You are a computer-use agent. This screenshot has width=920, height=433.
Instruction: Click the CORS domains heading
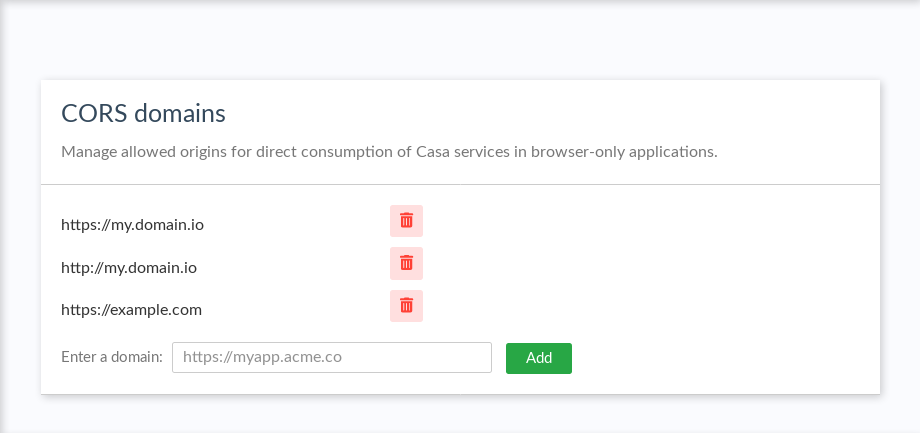click(143, 113)
